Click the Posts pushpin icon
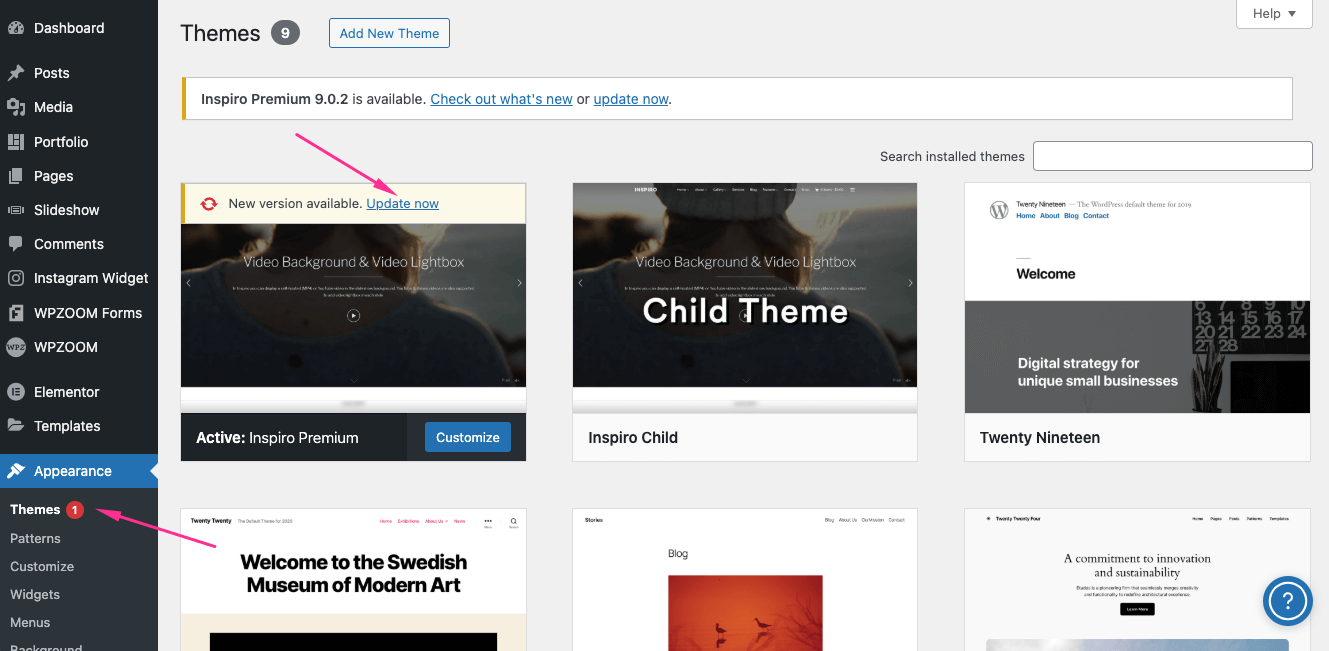Viewport: 1329px width, 651px height. click(x=16, y=73)
